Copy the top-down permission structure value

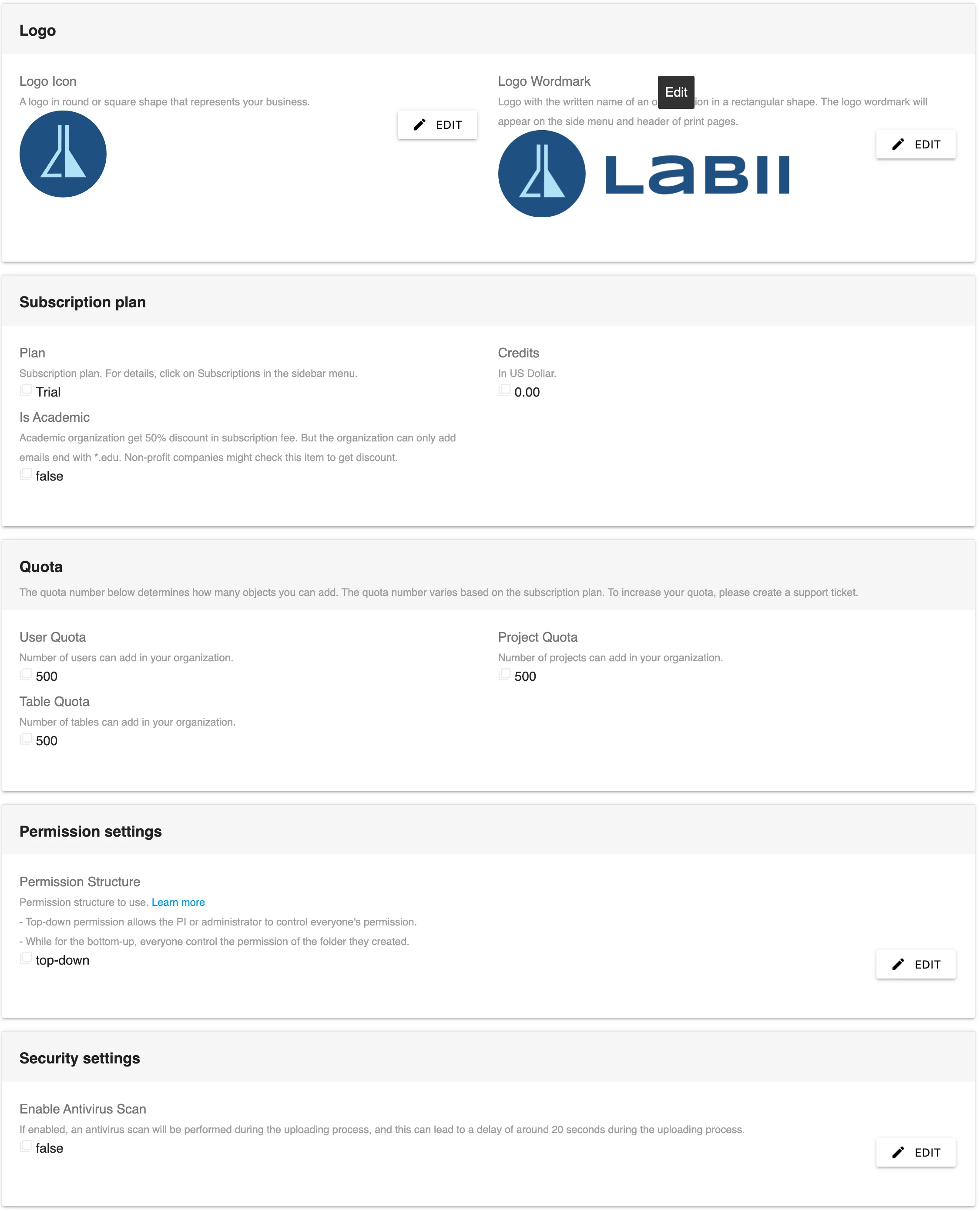(x=25, y=958)
